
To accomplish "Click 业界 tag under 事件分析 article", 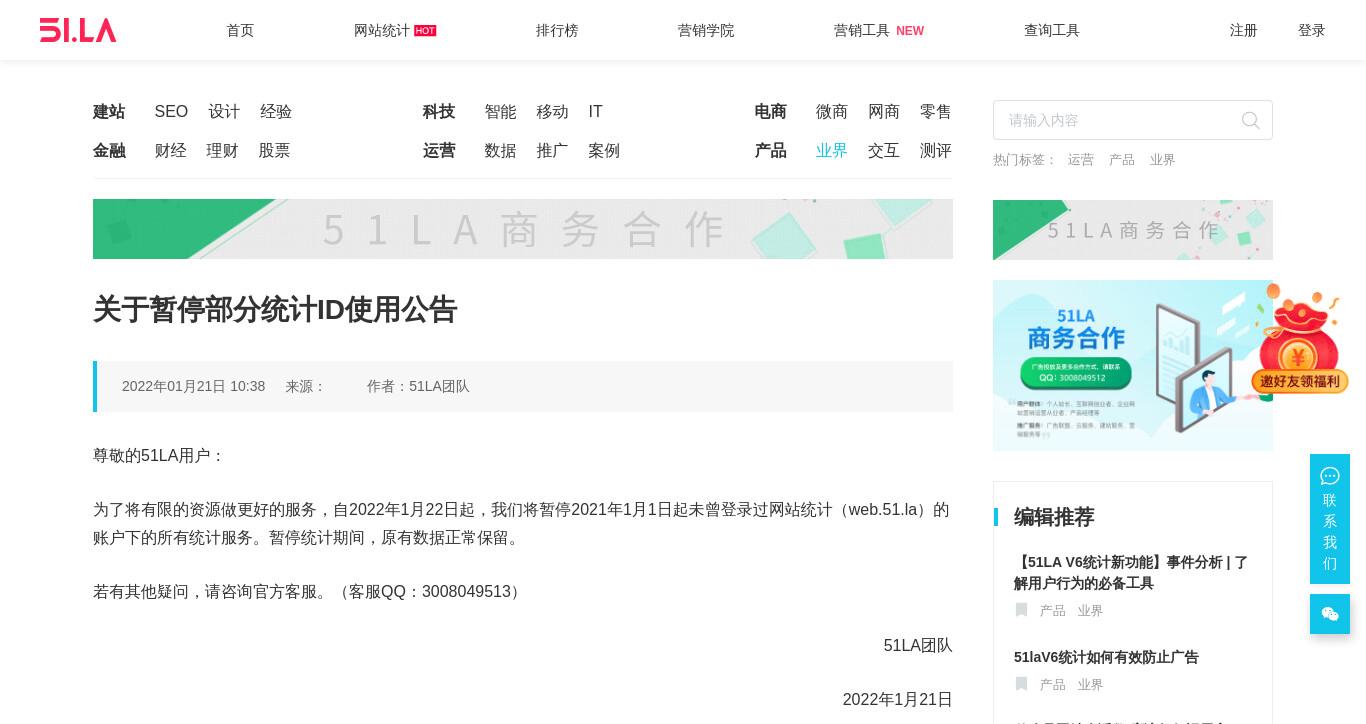I will (x=1090, y=611).
